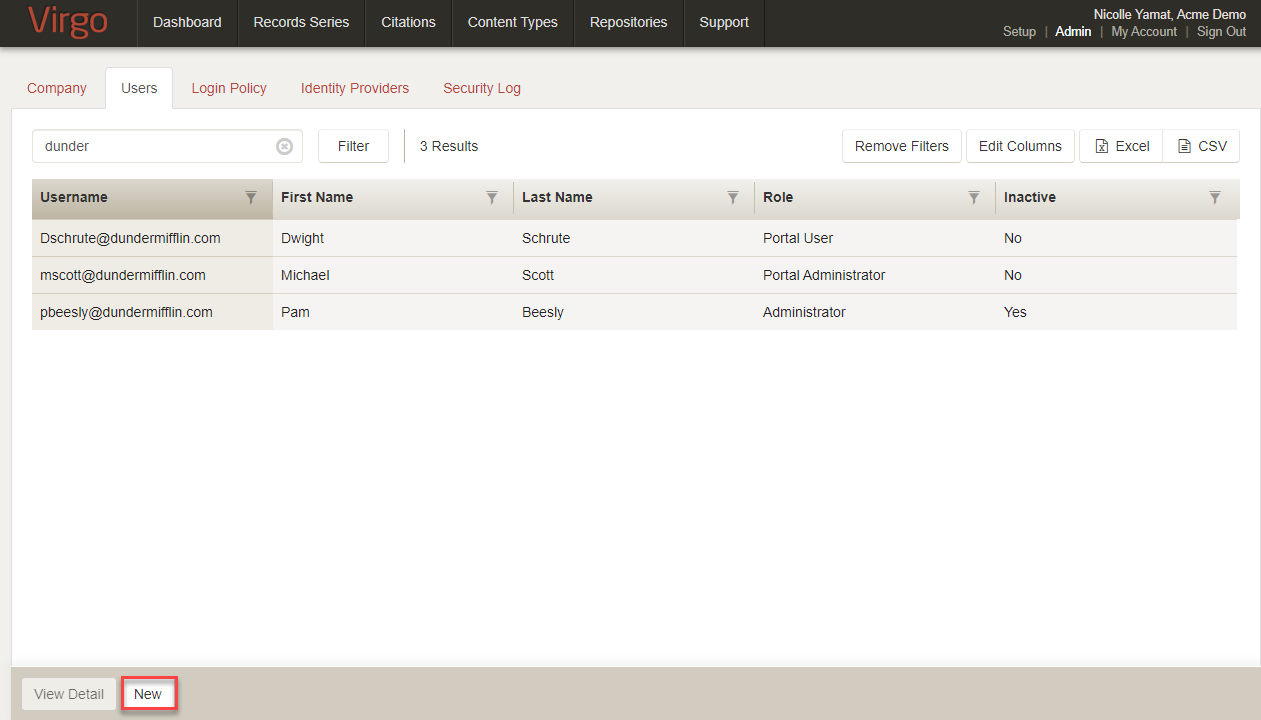1261x720 pixels.
Task: Clear the search box with the x icon
Action: [x=284, y=146]
